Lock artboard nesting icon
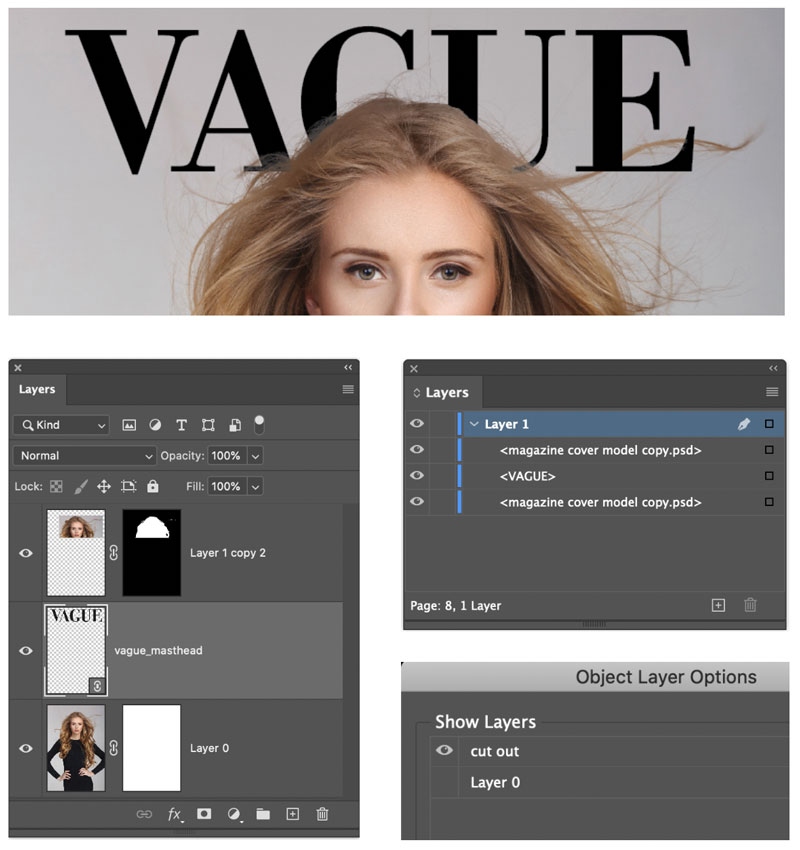Image resolution: width=800 pixels, height=850 pixels. coord(128,486)
